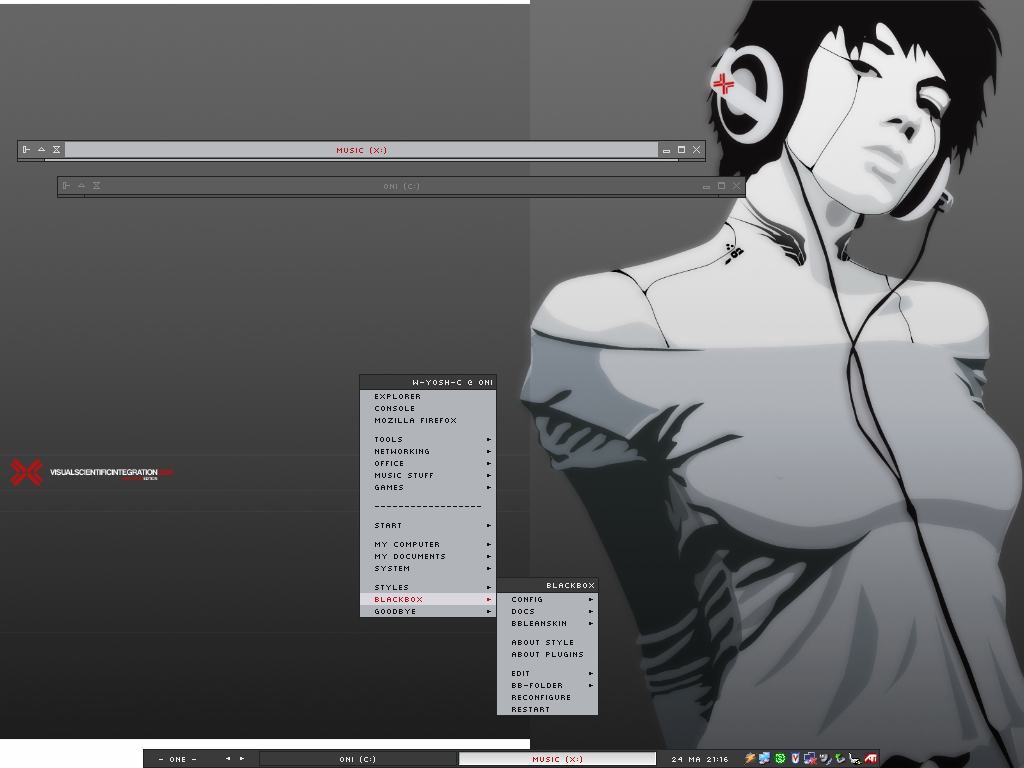This screenshot has width=1024, height=768.
Task: Open Docs in the Blackbox submenu
Action: point(547,611)
